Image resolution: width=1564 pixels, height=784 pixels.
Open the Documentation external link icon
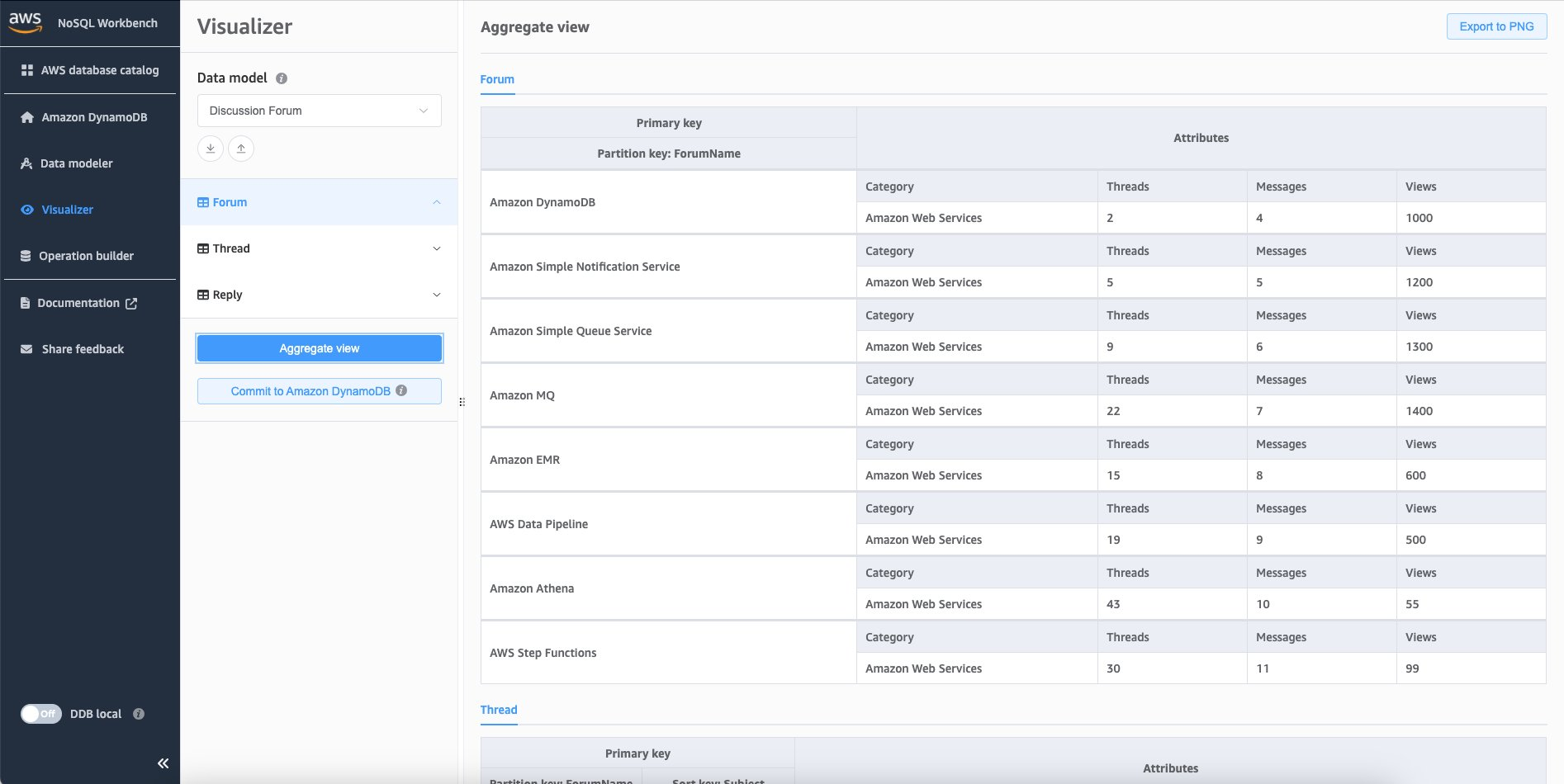point(131,303)
